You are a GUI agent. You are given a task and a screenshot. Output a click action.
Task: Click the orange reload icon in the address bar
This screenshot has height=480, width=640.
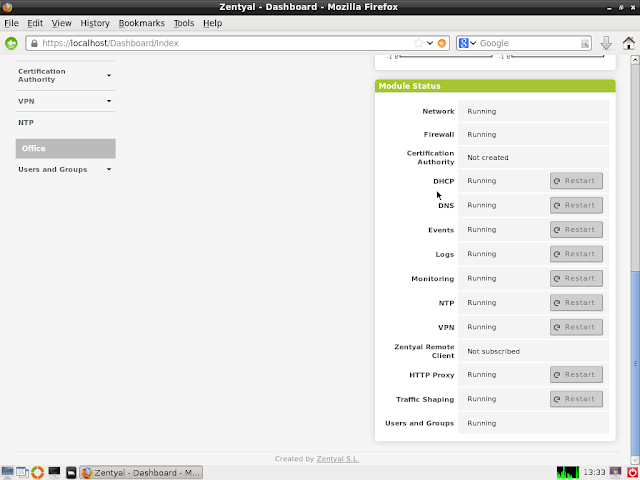coord(442,43)
